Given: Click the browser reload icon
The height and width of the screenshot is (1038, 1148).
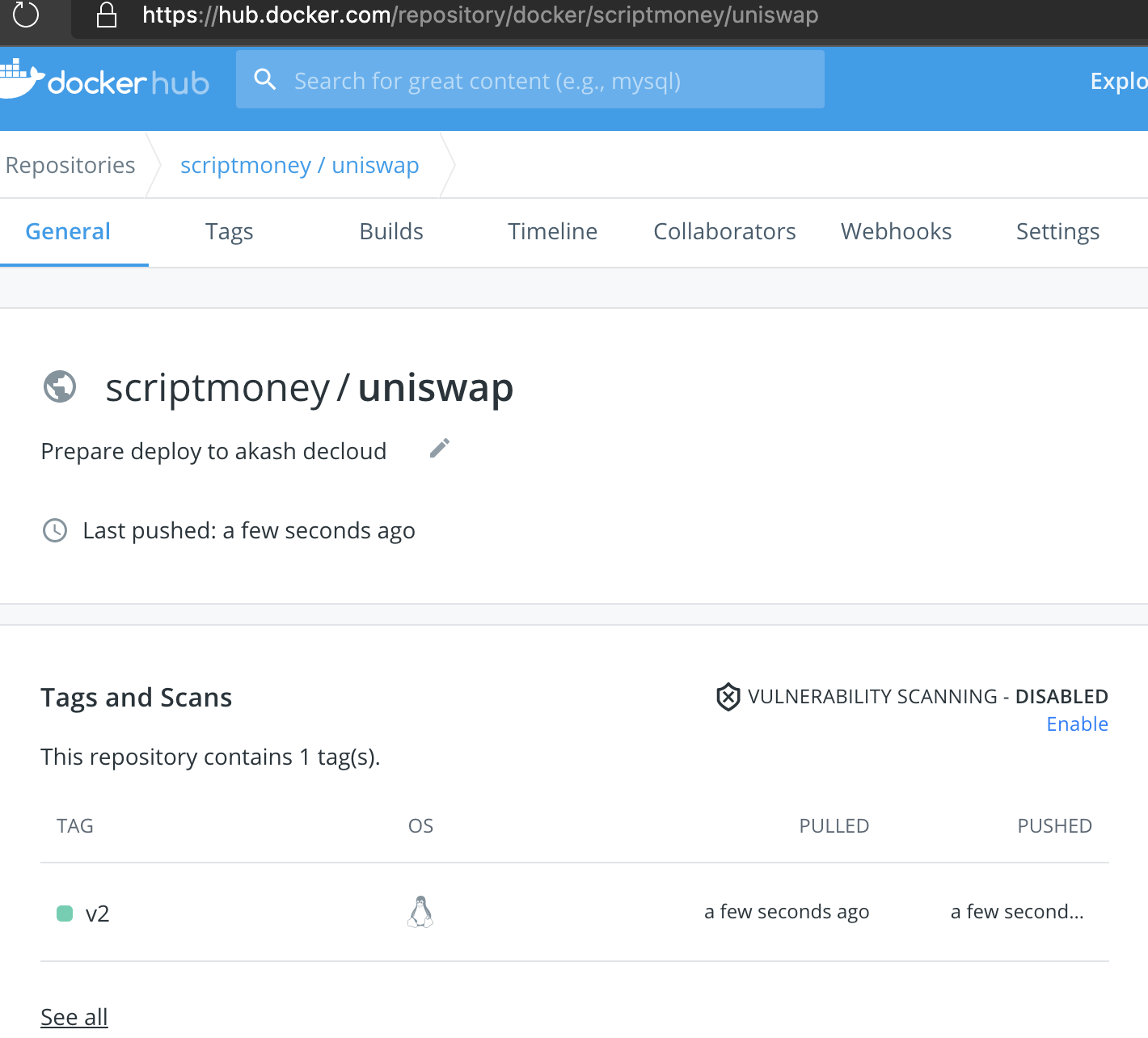Looking at the screenshot, I should [x=26, y=15].
